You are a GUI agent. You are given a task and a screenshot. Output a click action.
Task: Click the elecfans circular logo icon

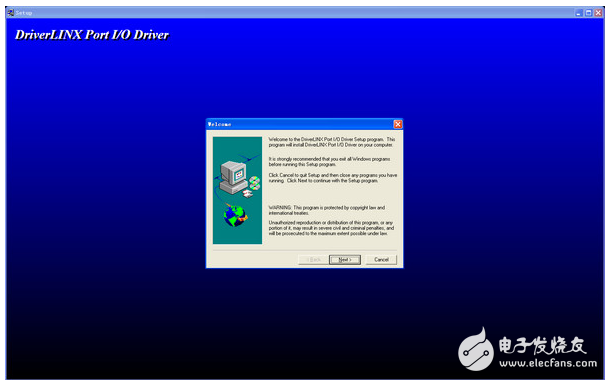[476, 349]
